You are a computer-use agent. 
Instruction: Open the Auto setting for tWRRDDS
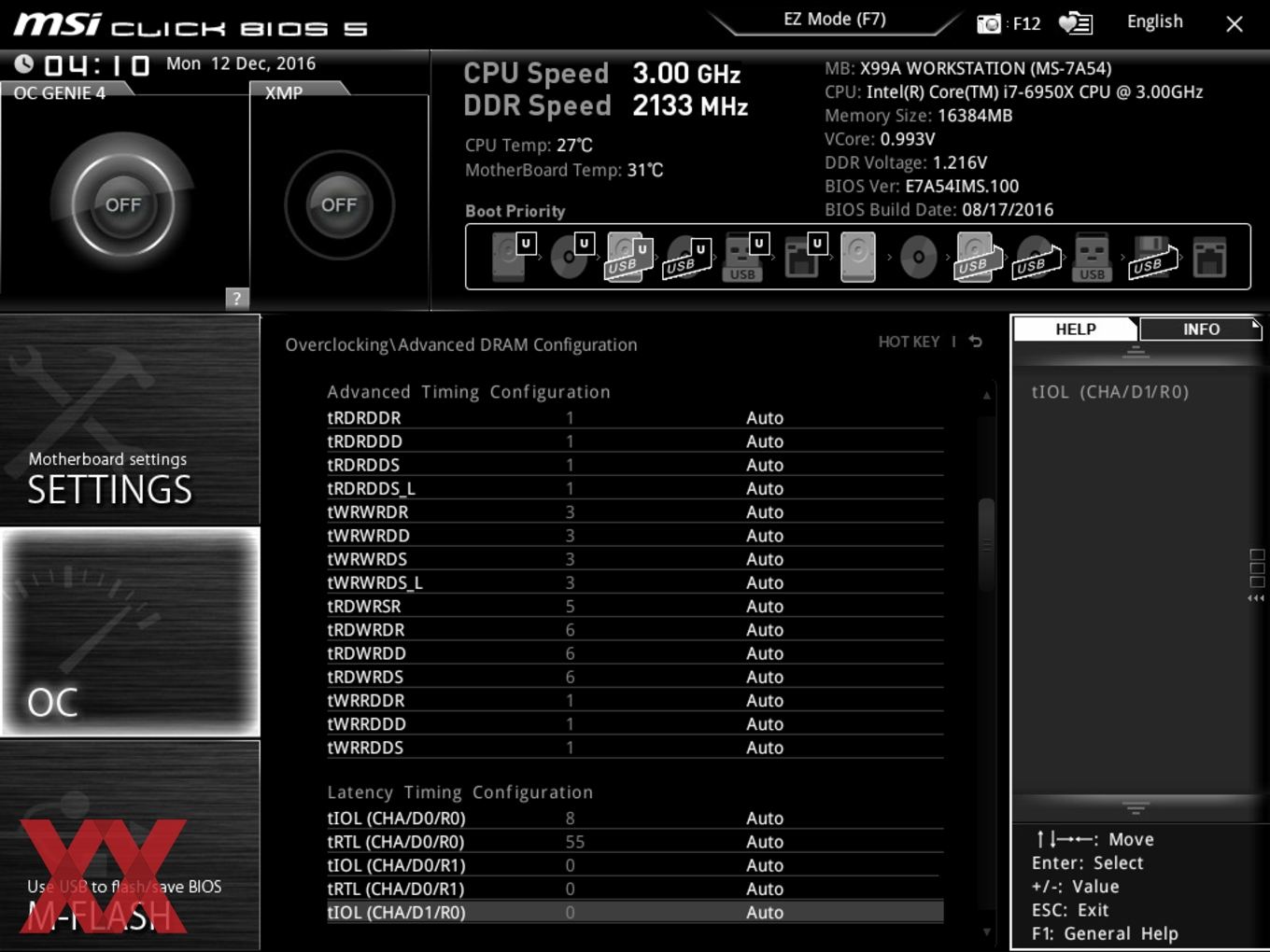tap(765, 748)
